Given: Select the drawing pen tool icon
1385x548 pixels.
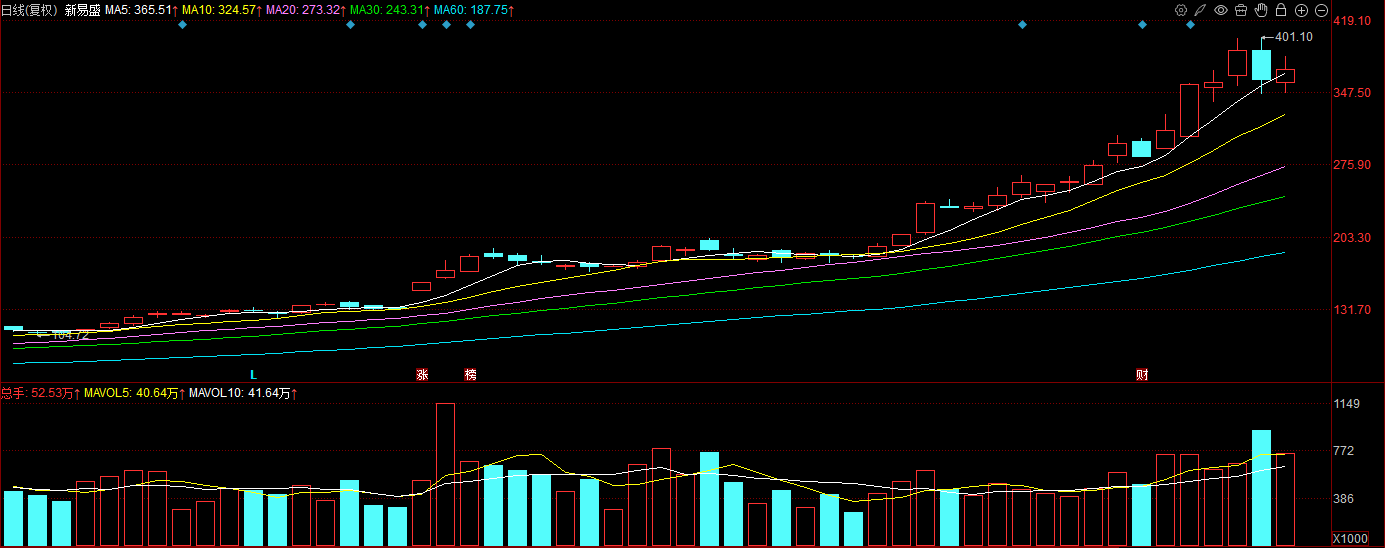Looking at the screenshot, I should [1201, 10].
